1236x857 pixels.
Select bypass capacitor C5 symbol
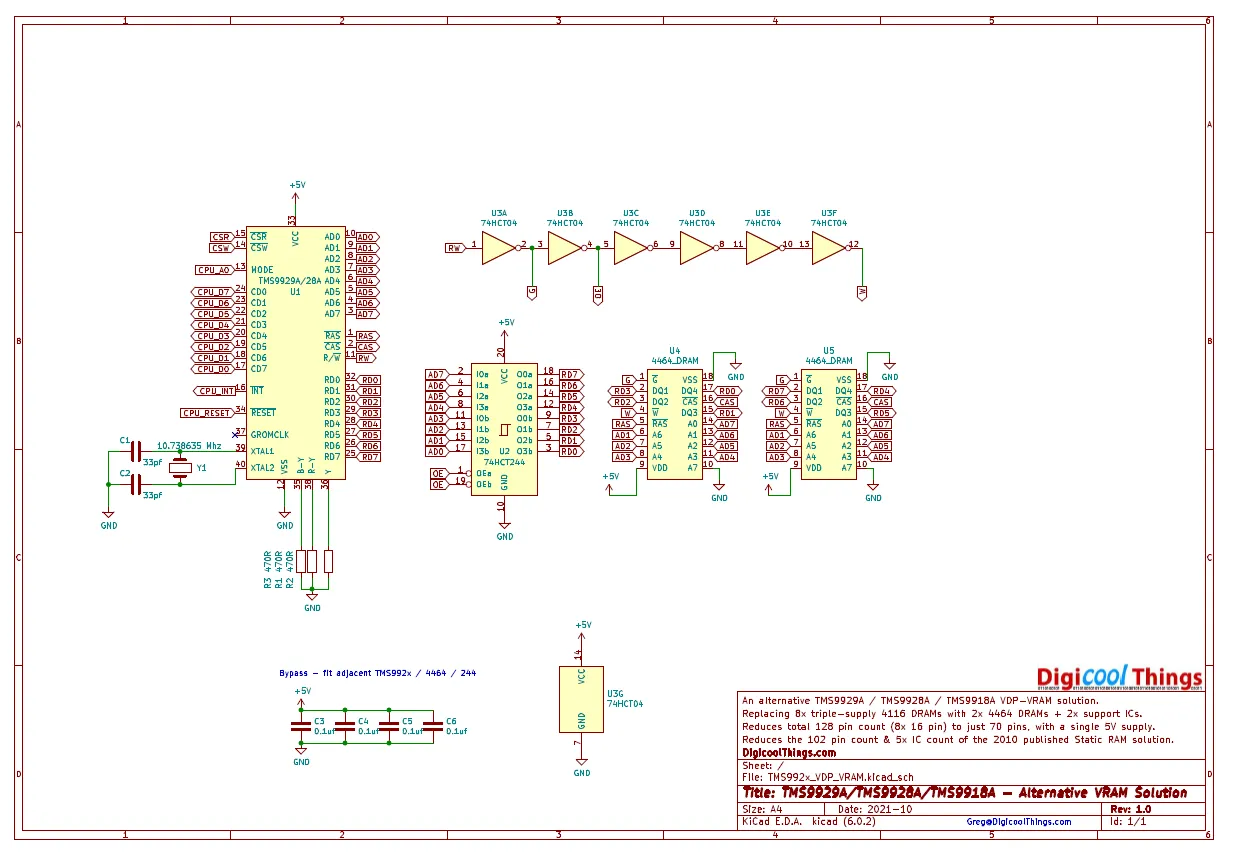pyautogui.click(x=389, y=726)
